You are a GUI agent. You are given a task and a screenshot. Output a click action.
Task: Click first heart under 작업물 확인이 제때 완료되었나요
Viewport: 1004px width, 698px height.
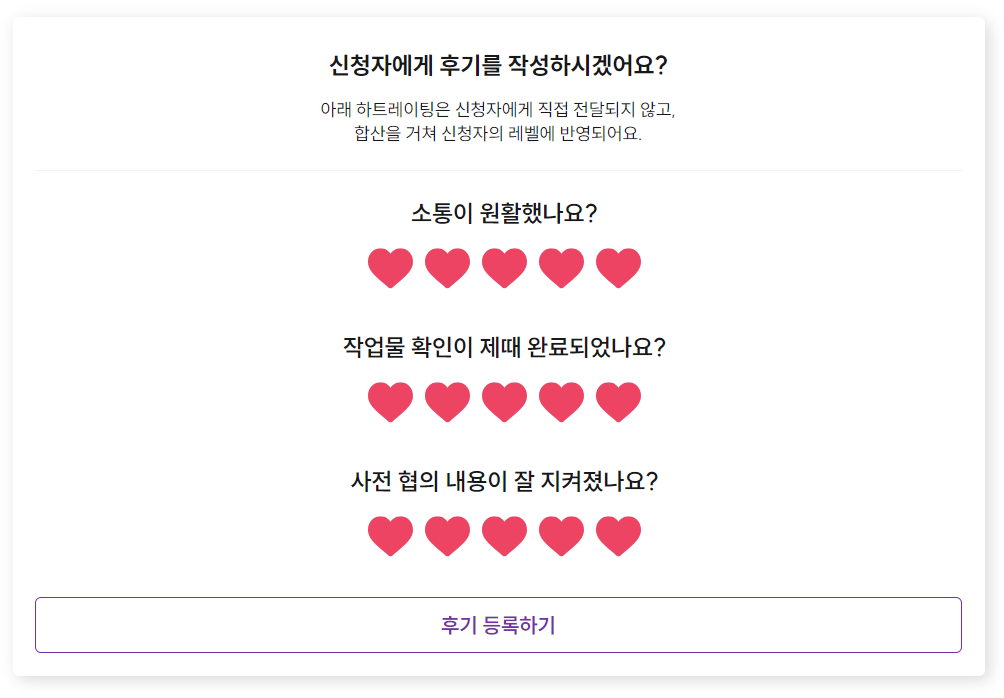[x=390, y=402]
